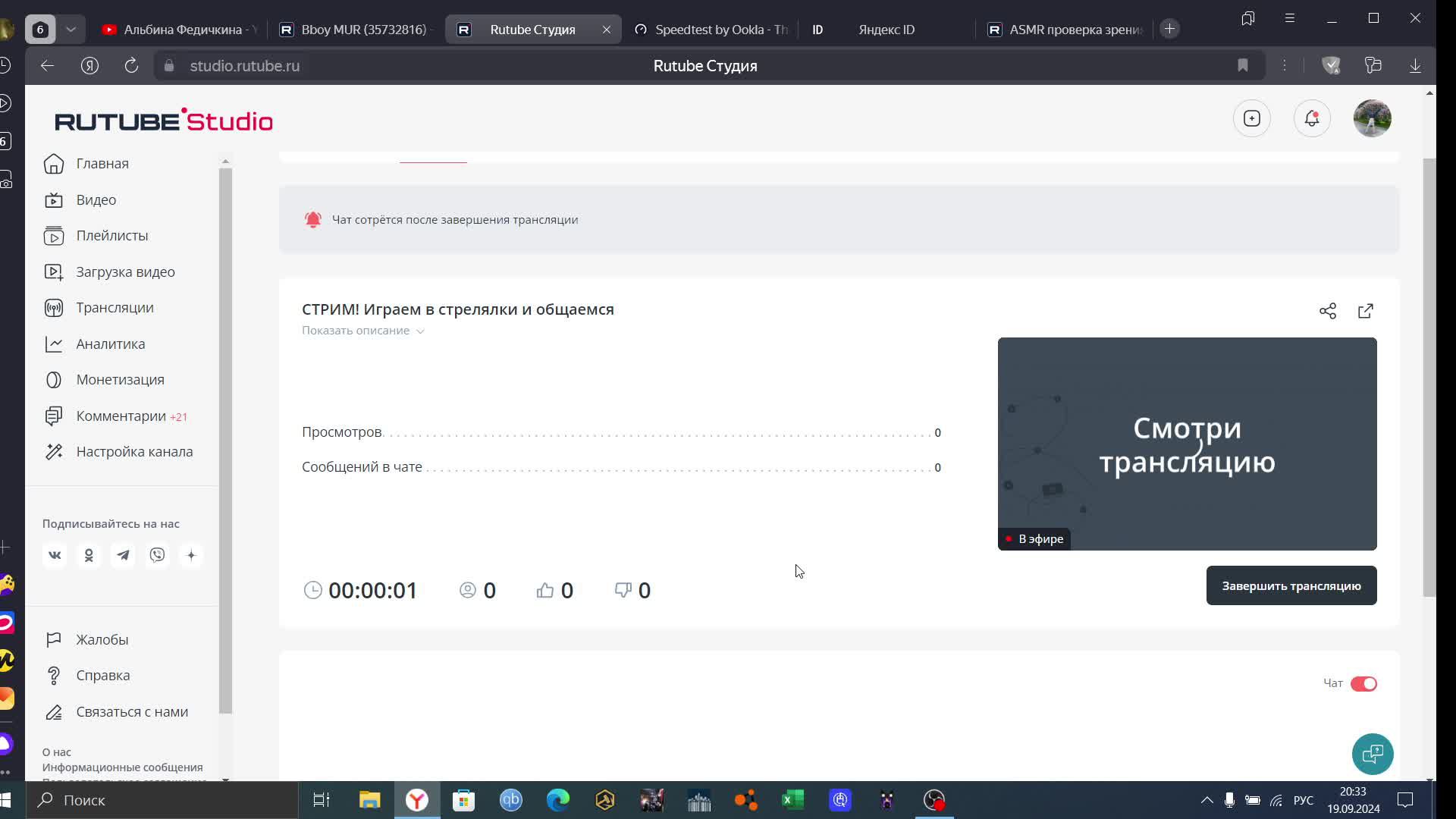Open browser downloads icon

coord(1415,66)
